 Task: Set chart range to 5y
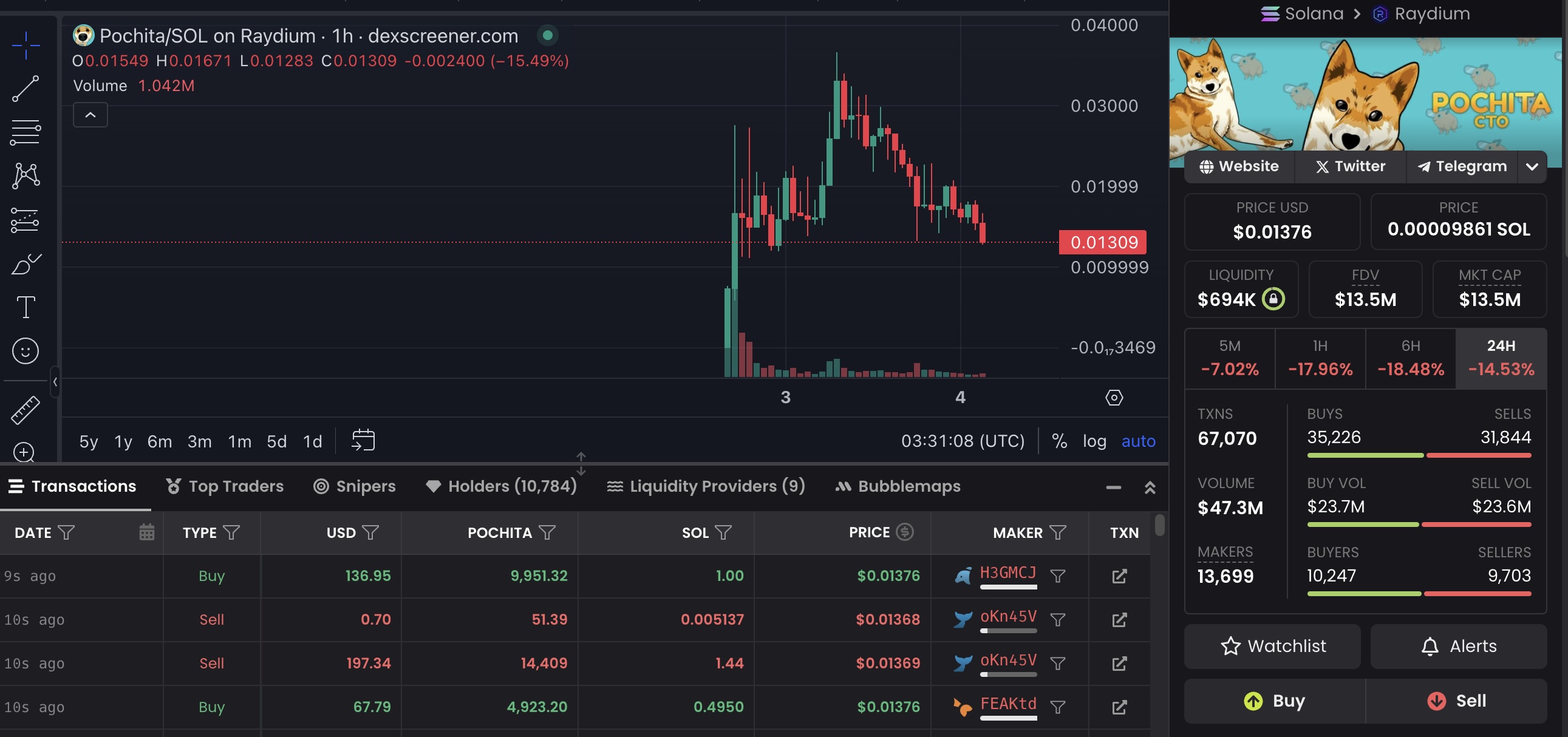[x=88, y=441]
